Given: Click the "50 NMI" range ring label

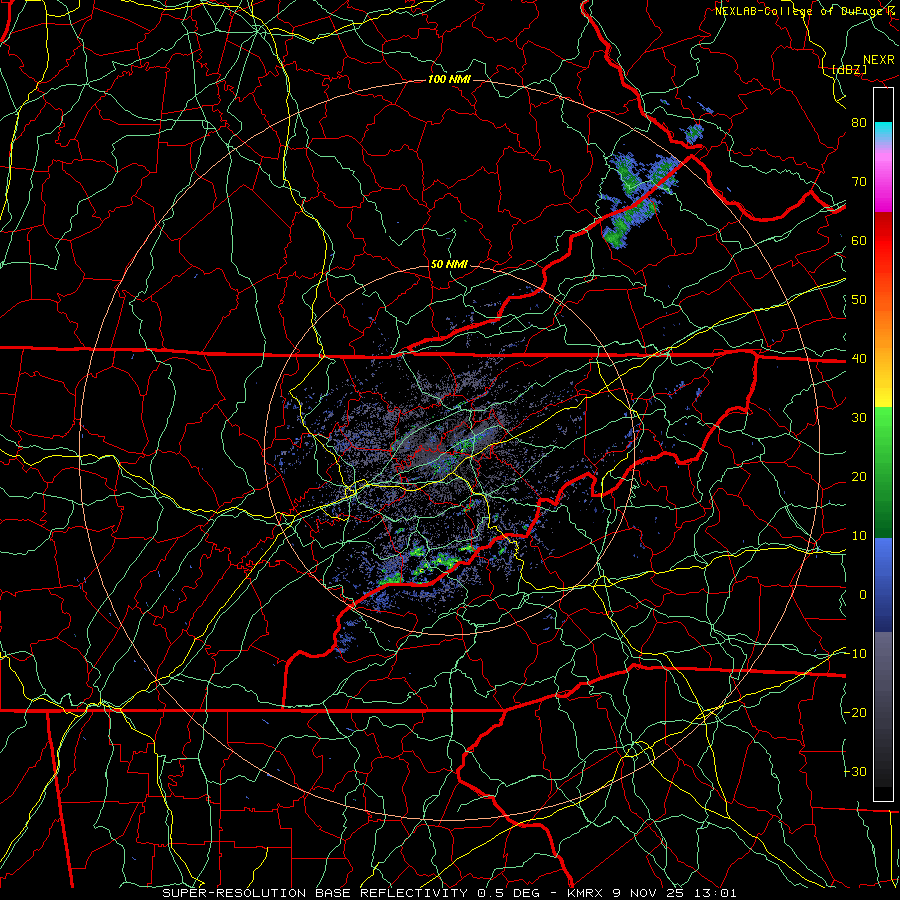Looking at the screenshot, I should (x=449, y=265).
